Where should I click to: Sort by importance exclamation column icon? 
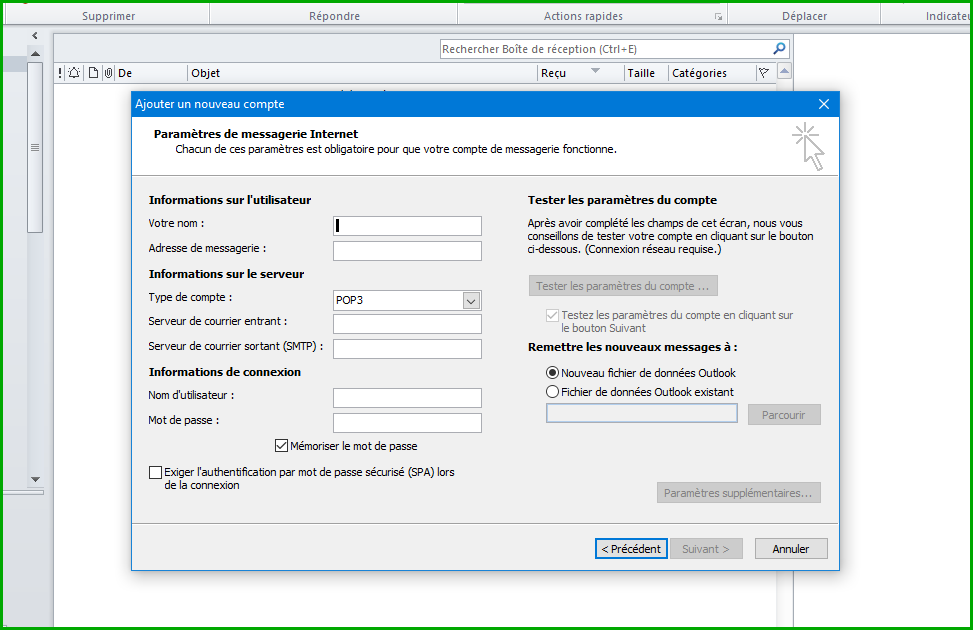pyautogui.click(x=60, y=73)
